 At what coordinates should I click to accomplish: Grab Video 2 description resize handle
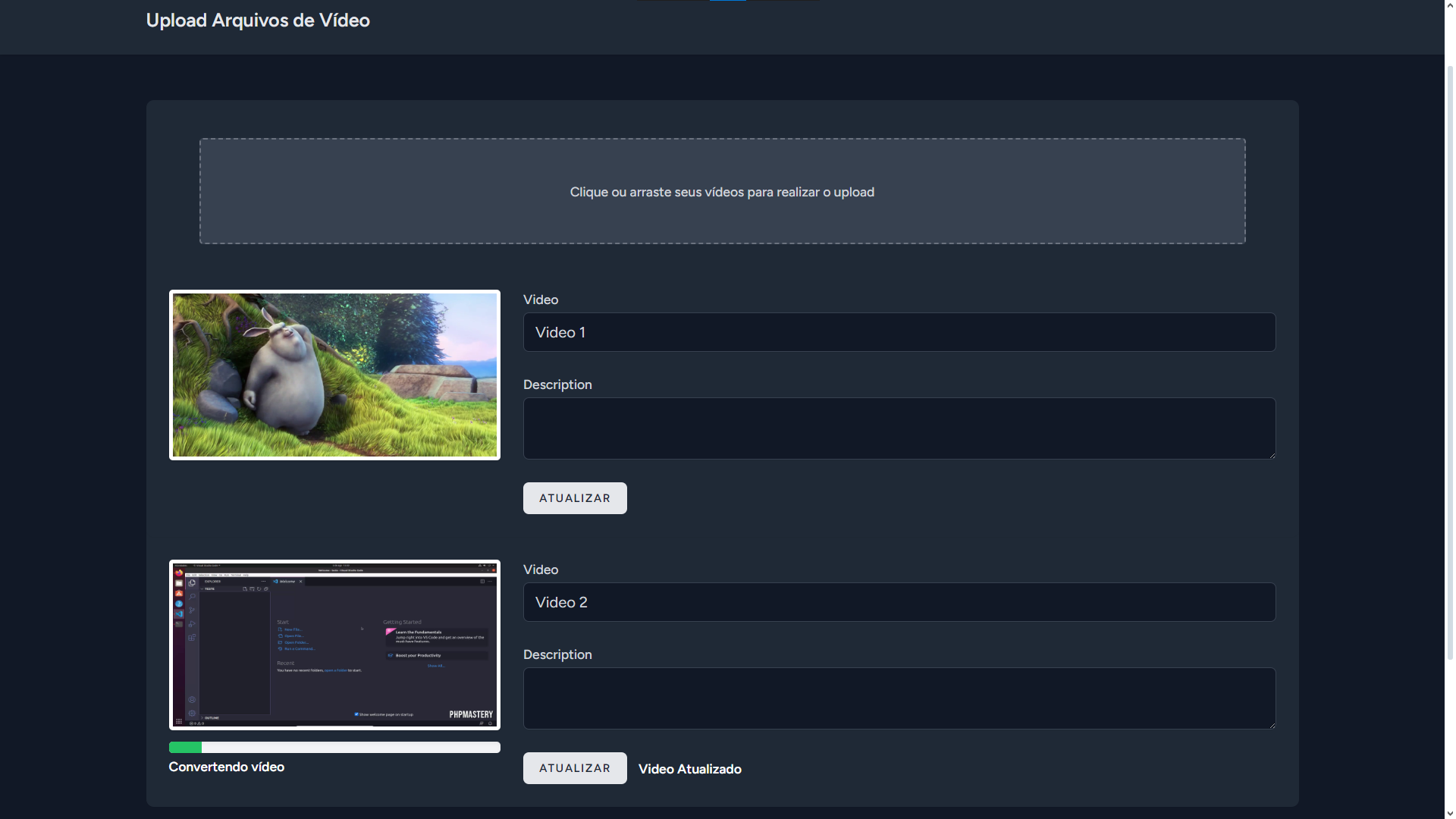point(1272,725)
